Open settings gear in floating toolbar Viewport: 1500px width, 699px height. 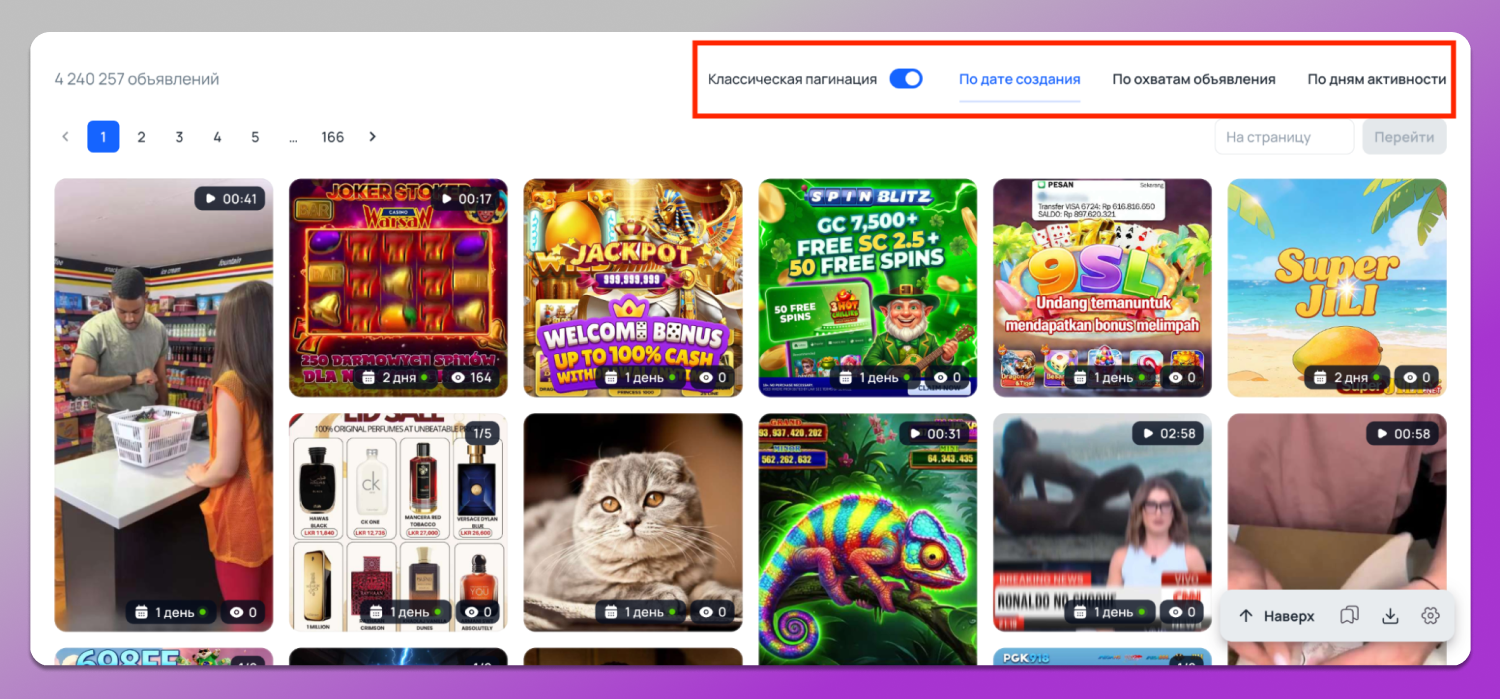1430,616
